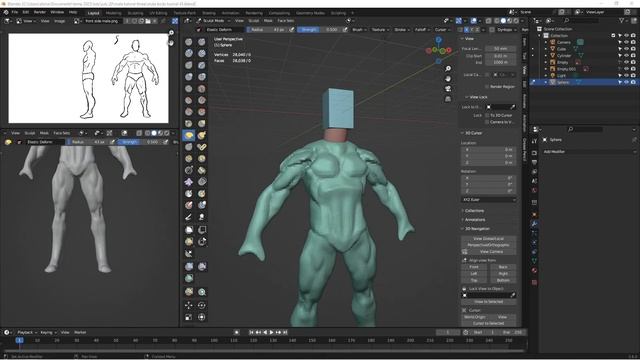Toggle camera view gizmo icon
This screenshot has width=640, height=360.
(x=448, y=89)
